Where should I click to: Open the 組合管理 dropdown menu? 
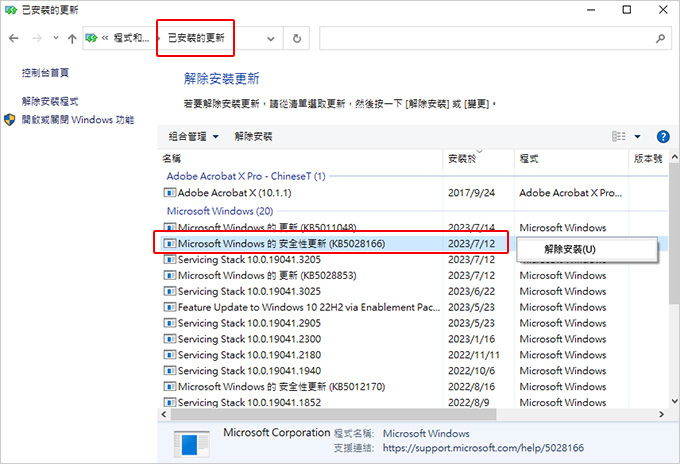193,137
